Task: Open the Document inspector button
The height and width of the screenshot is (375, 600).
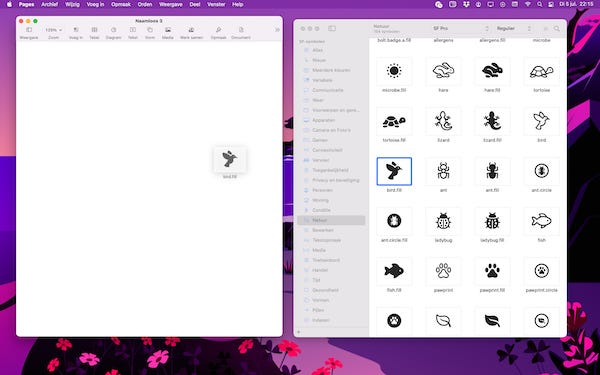Action: click(241, 33)
